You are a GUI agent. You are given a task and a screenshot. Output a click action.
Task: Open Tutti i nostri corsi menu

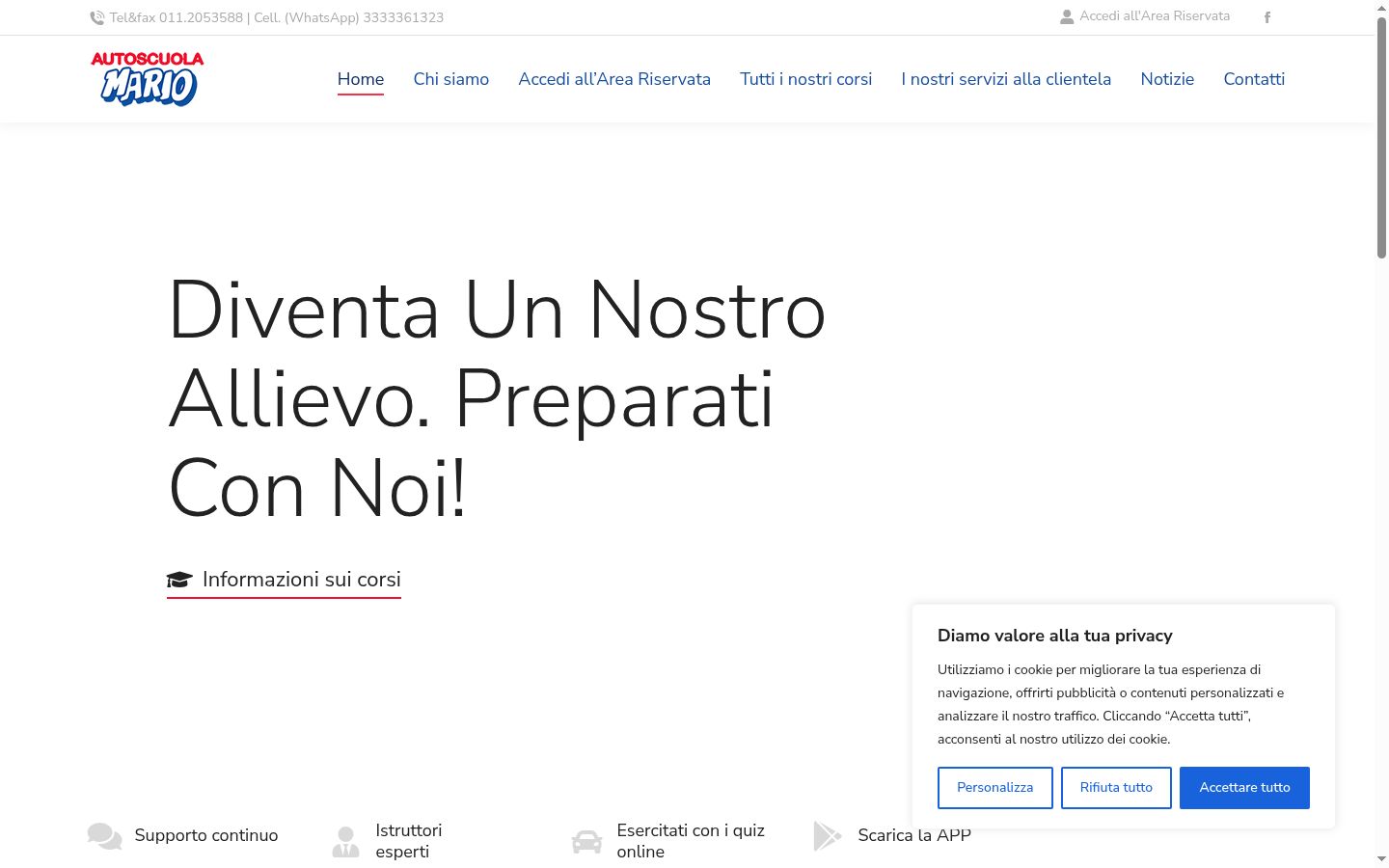tap(806, 79)
